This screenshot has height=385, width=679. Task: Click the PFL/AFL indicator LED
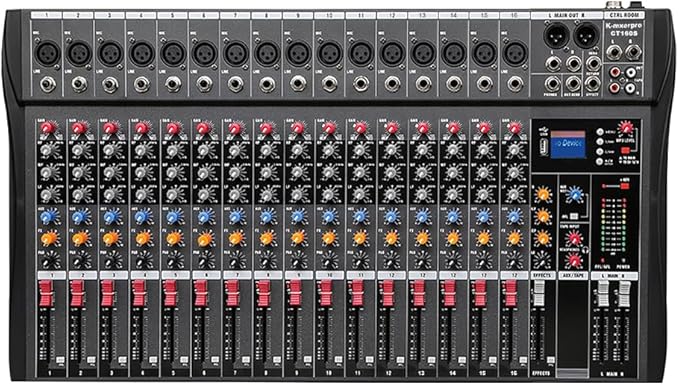pyautogui.click(x=602, y=261)
